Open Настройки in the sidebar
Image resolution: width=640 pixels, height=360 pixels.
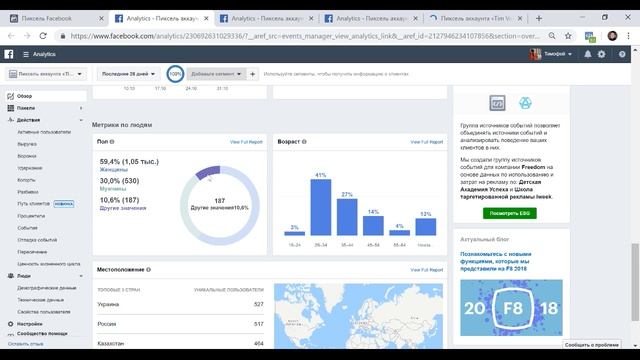29,324
